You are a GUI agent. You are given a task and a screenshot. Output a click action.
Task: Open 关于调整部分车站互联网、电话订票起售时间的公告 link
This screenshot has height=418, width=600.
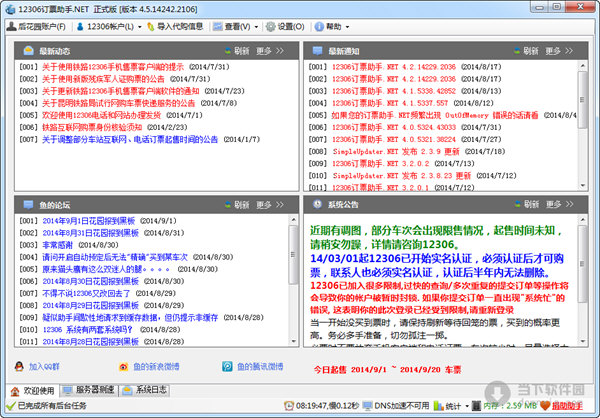coord(130,139)
